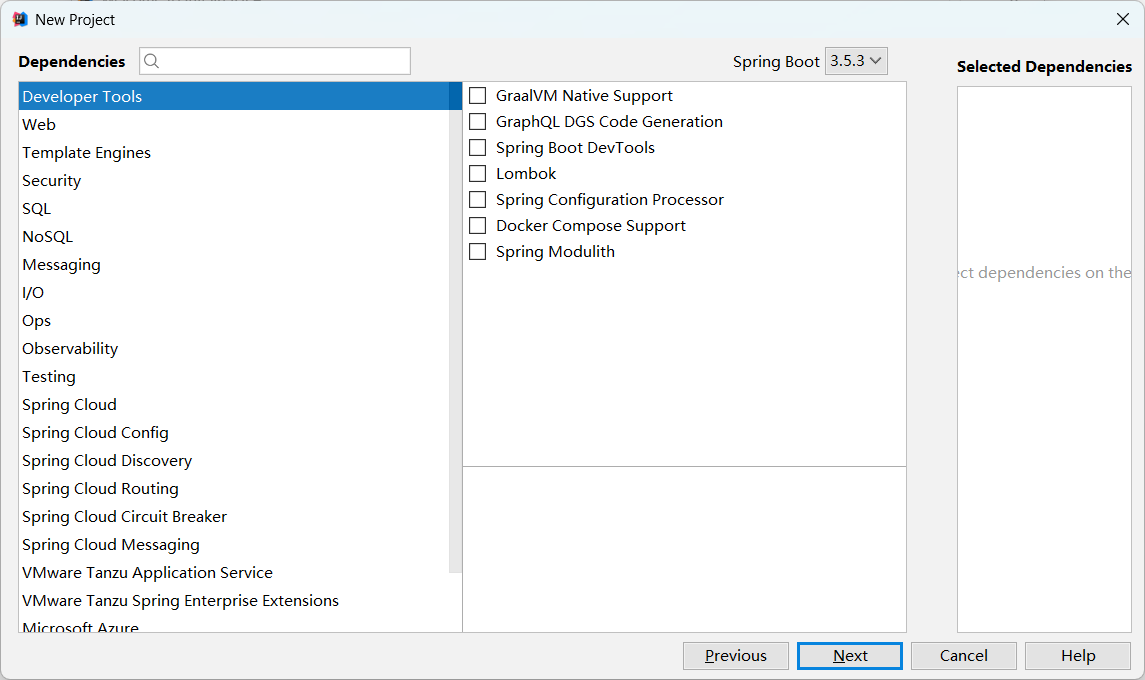1145x680 pixels.
Task: Click the Lombok label text
Action: pyautogui.click(x=526, y=174)
